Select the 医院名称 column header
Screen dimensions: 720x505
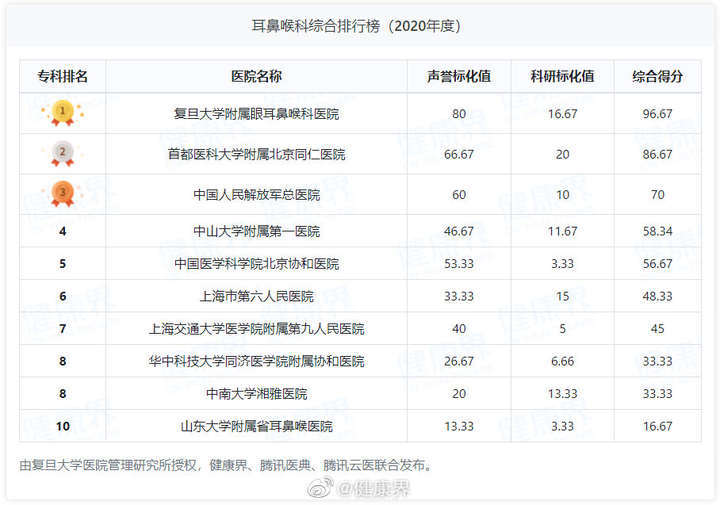point(256,76)
